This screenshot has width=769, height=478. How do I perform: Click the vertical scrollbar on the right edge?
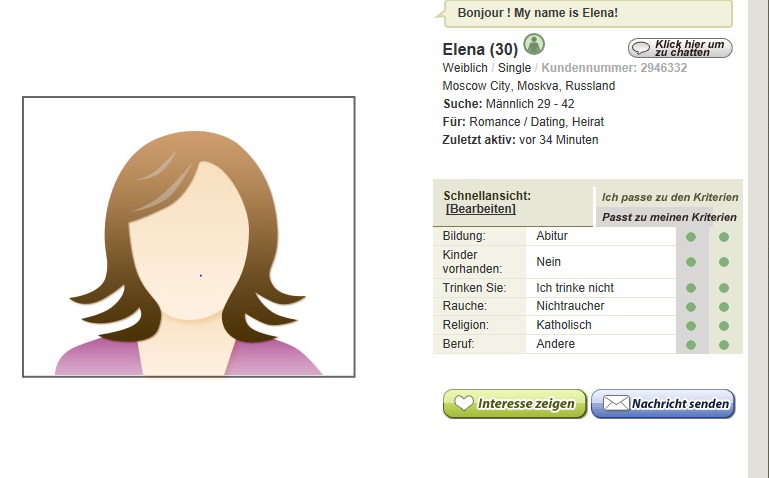(758, 239)
